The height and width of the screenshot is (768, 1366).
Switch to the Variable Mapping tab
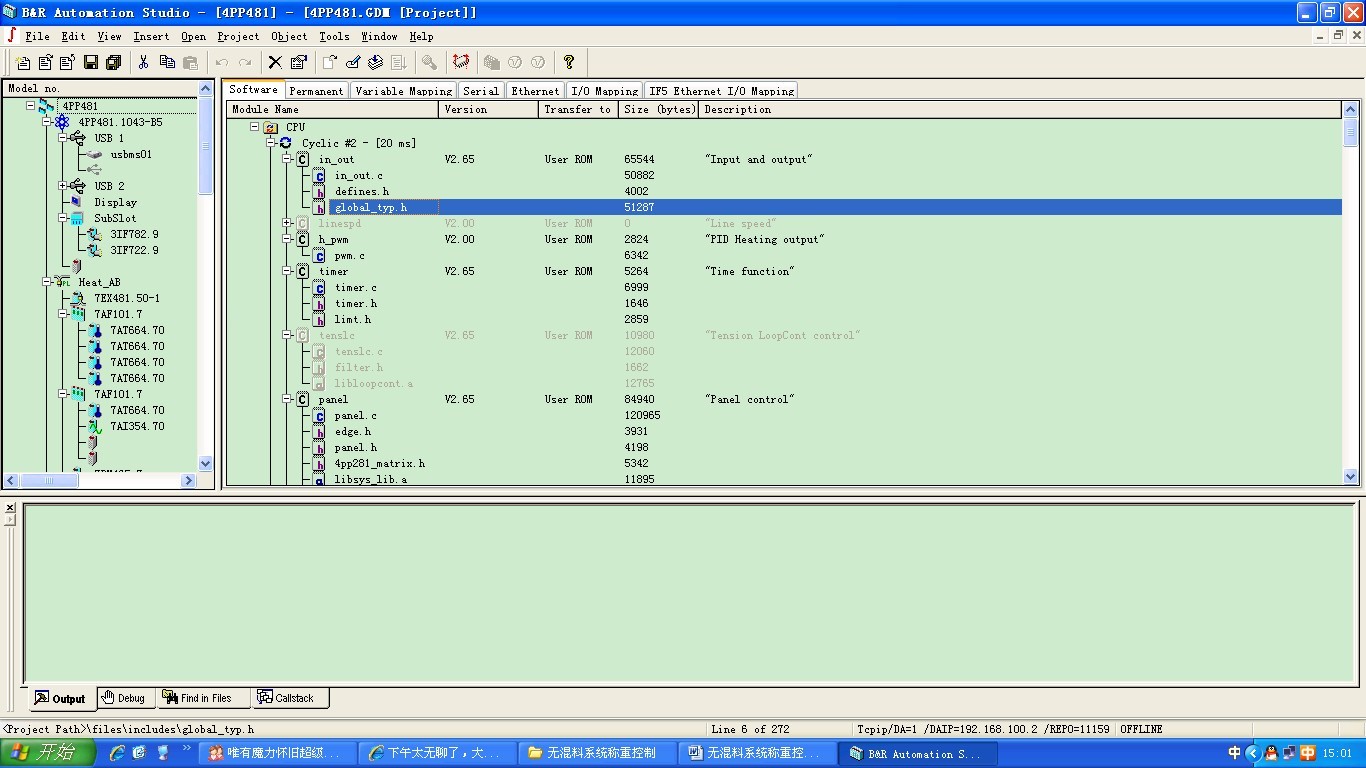[x=403, y=91]
